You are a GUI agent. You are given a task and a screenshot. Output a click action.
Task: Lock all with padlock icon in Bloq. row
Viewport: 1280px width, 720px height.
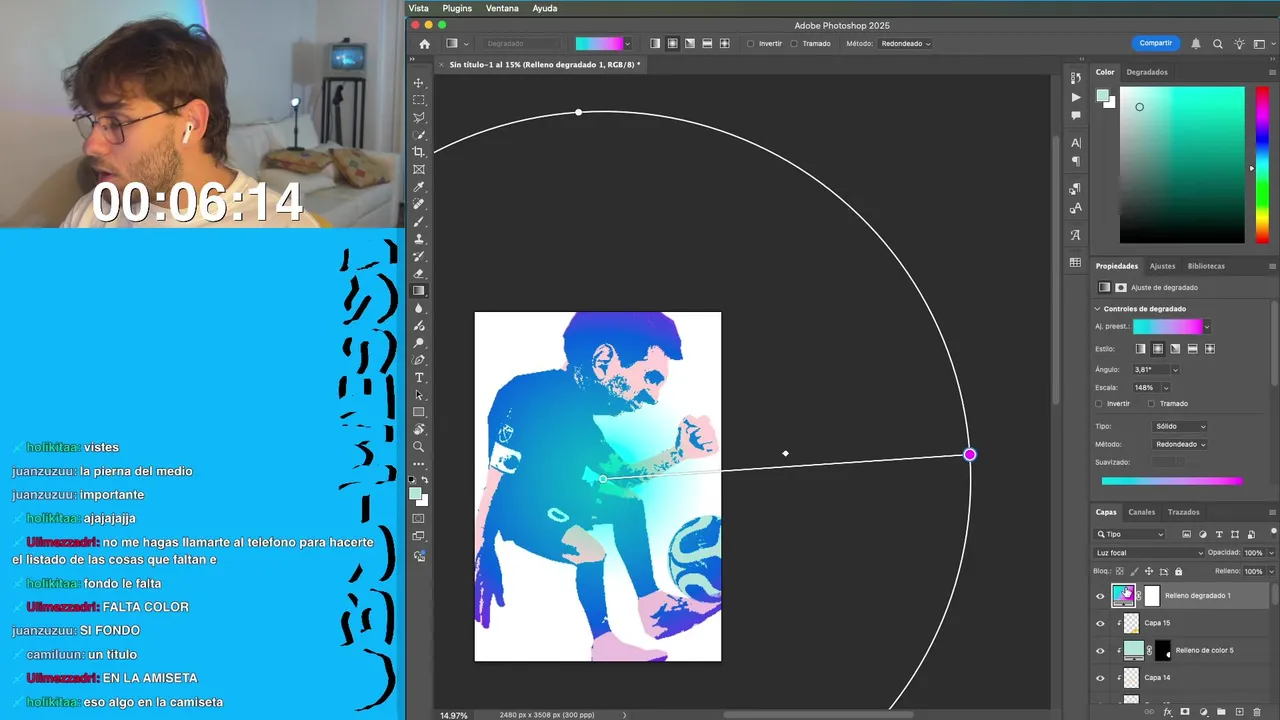click(1178, 571)
